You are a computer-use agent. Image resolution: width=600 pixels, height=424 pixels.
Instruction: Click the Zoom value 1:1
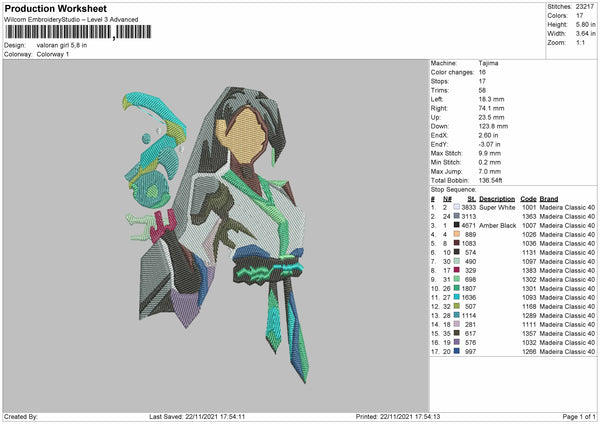tap(580, 42)
